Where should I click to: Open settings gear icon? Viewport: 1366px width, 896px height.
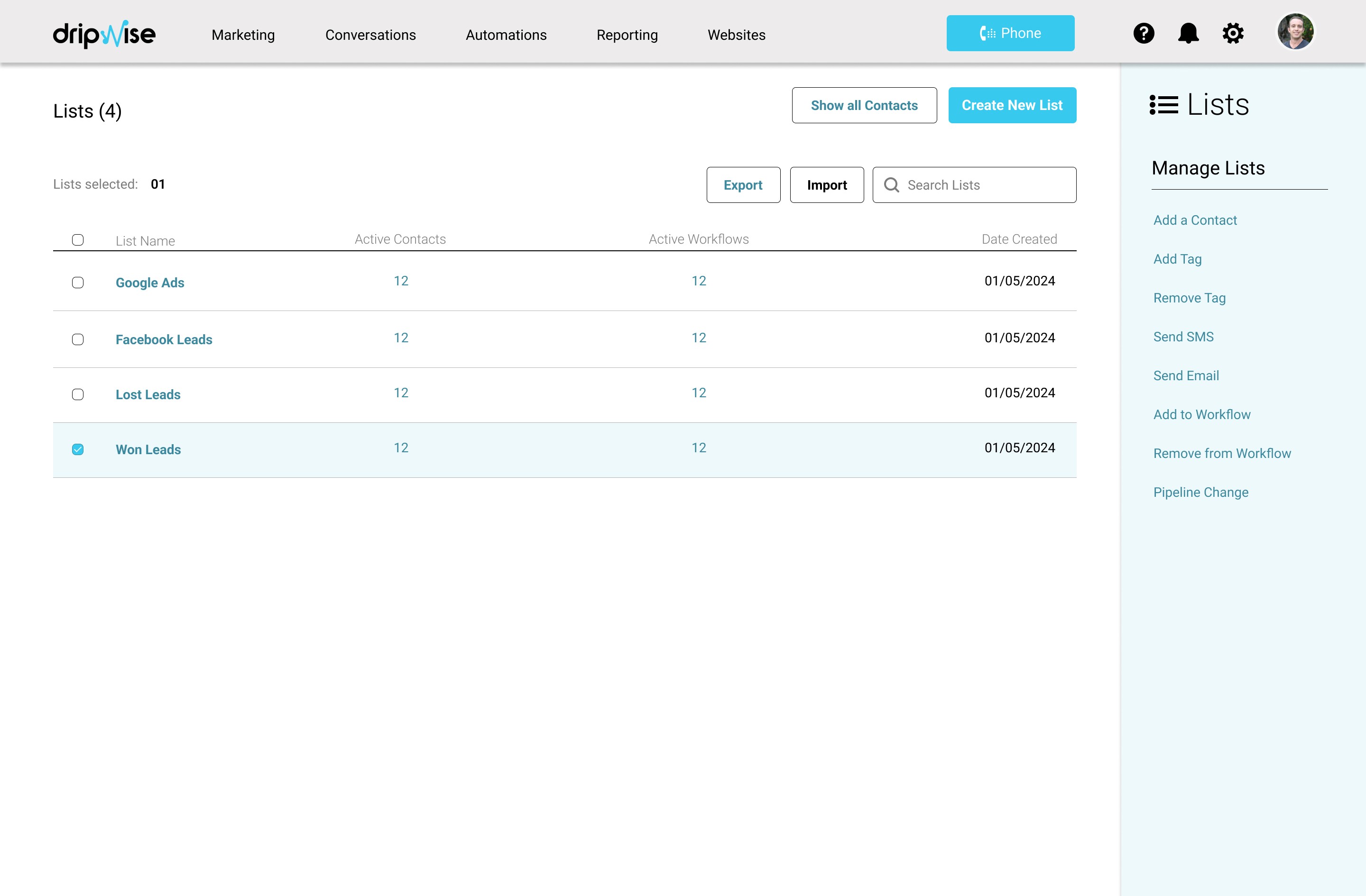pos(1233,33)
